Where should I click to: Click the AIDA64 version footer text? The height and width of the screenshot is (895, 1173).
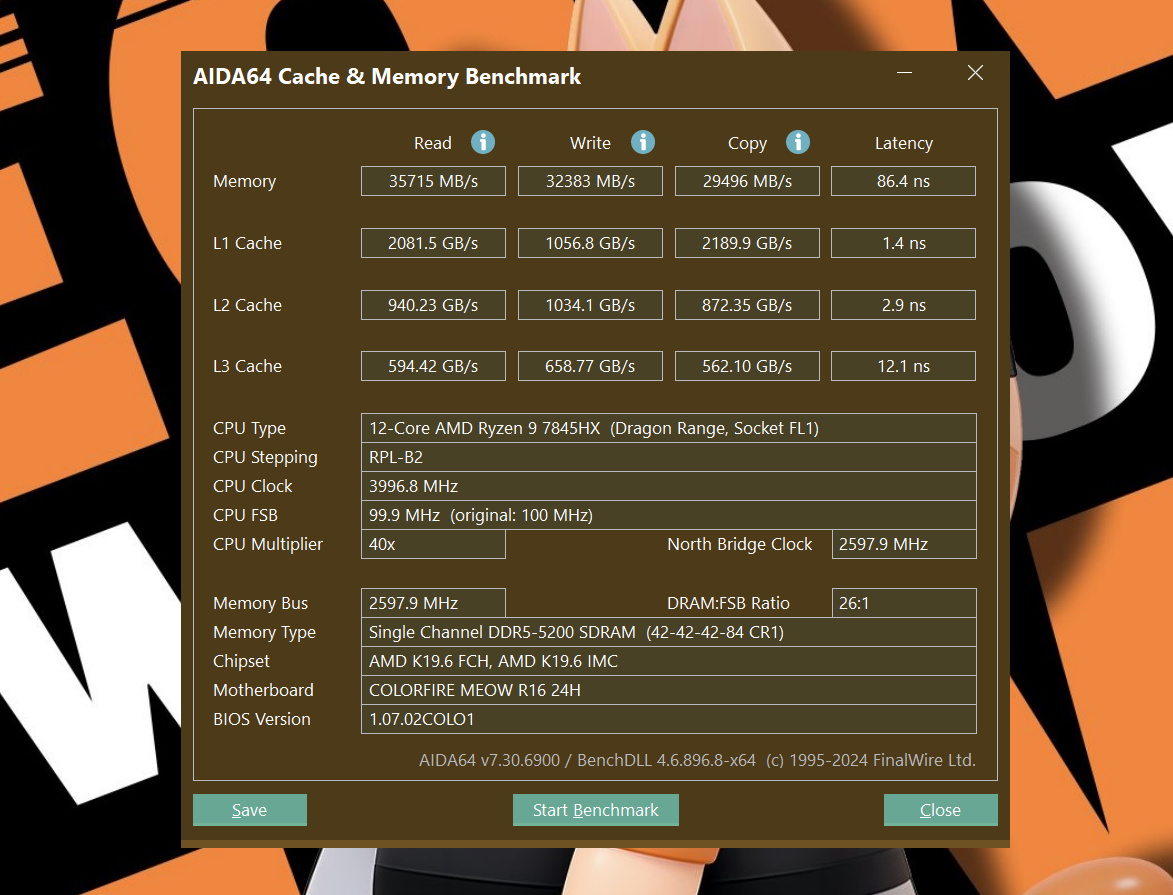[x=697, y=760]
